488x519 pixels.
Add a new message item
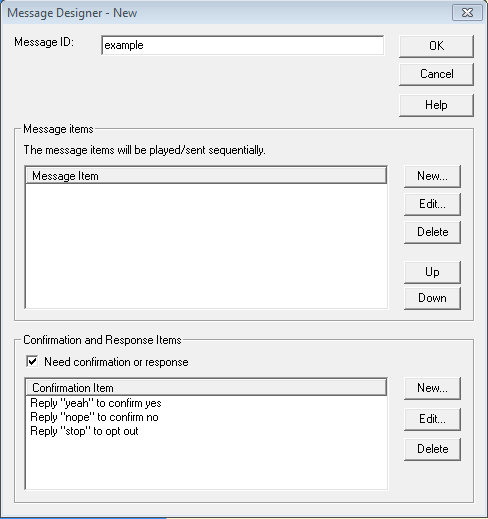(432, 176)
